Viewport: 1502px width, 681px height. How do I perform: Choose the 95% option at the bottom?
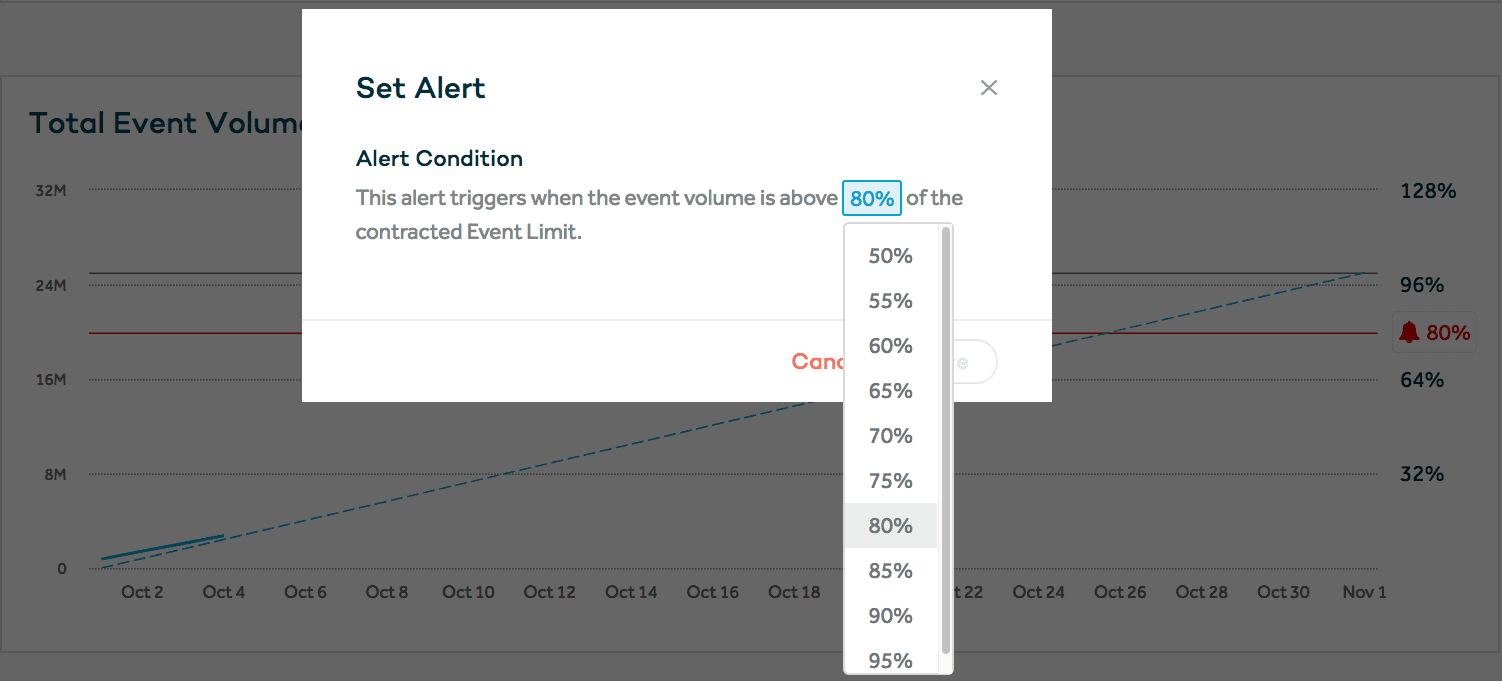coord(889,660)
